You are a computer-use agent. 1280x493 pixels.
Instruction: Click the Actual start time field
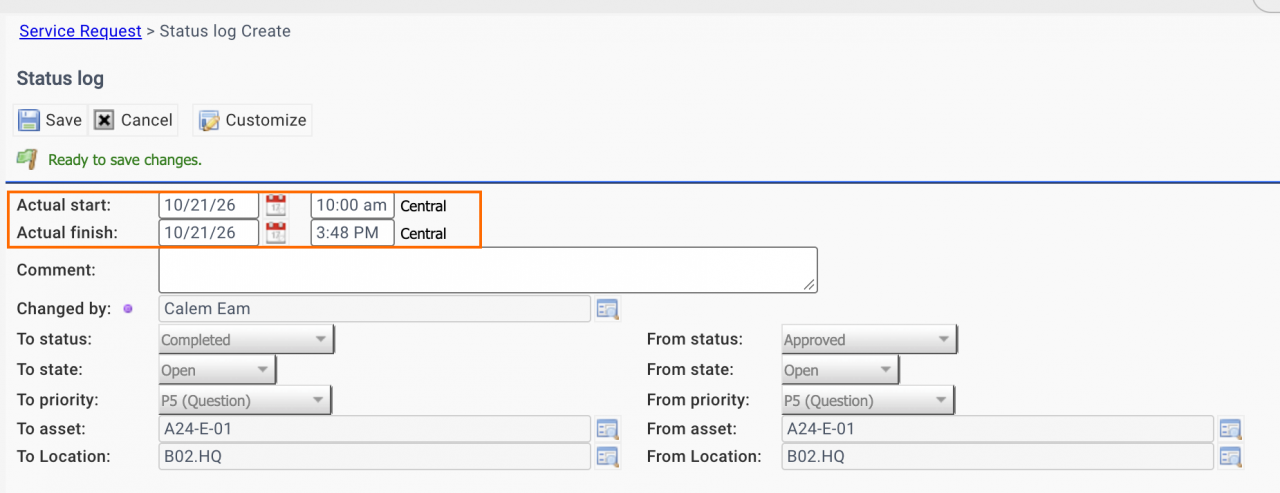coord(352,205)
